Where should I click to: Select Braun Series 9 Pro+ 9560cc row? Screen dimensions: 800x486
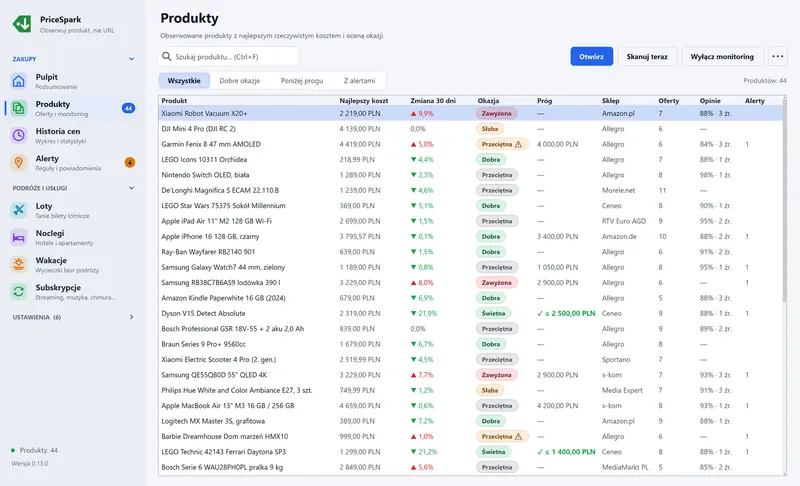[x=470, y=344]
